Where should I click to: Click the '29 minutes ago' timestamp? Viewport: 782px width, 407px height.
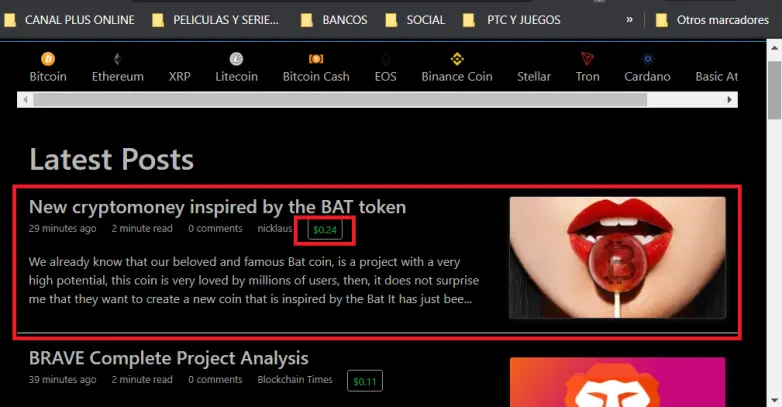click(62, 228)
